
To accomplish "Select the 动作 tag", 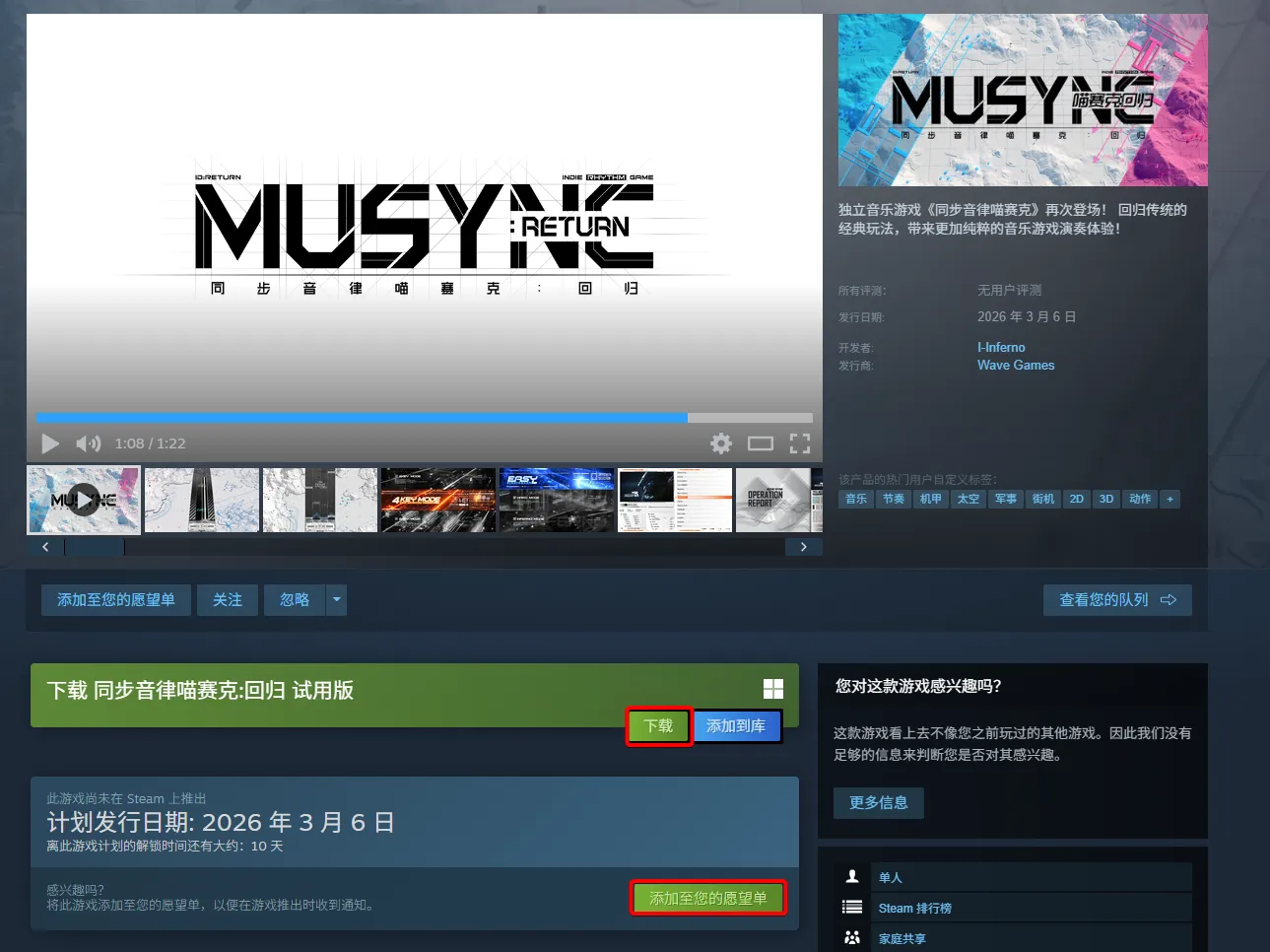I will click(x=1140, y=499).
